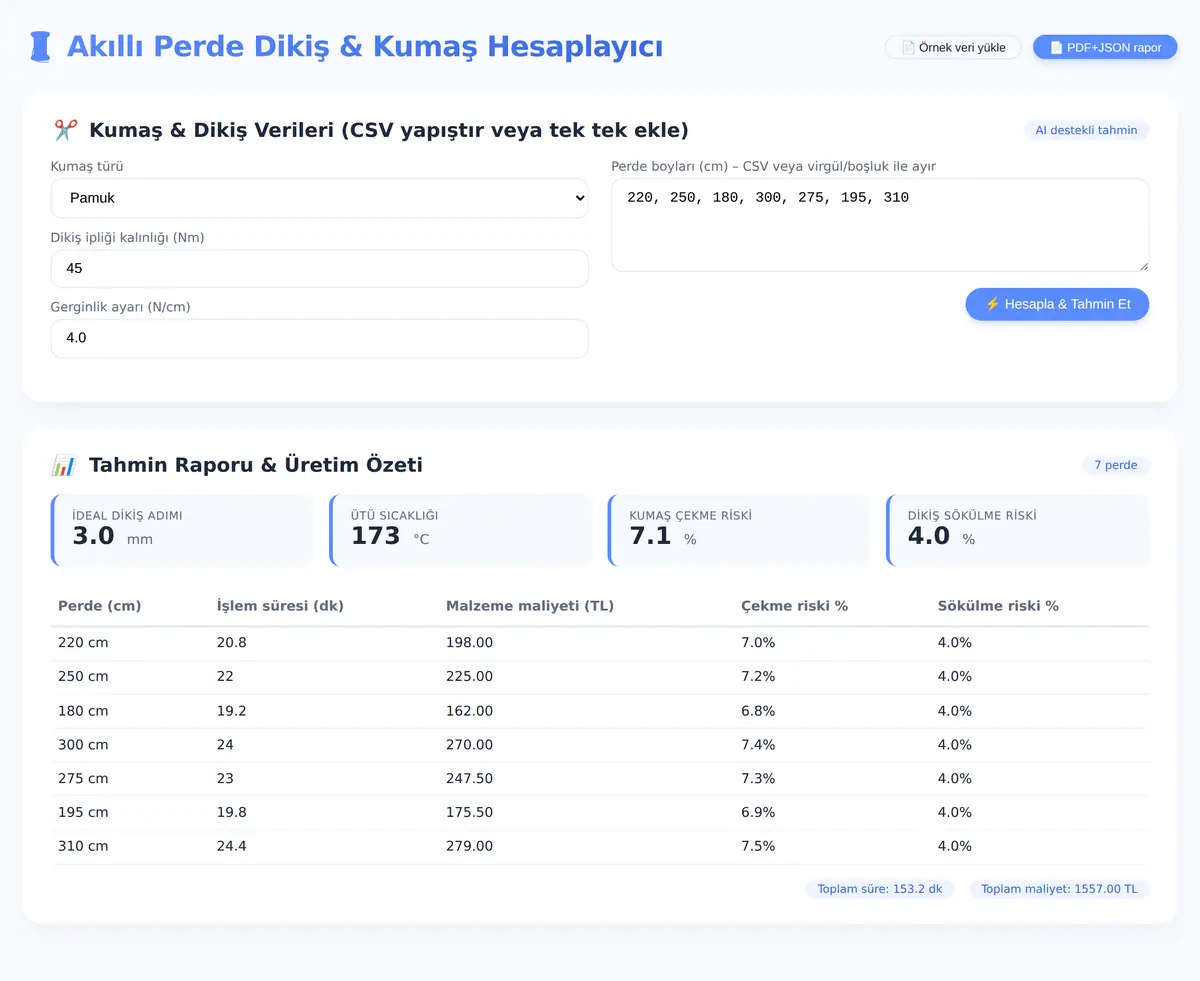Click the Akıllı Perde Dikiş & Kumaş Hesaplayıcı title

[x=364, y=46]
